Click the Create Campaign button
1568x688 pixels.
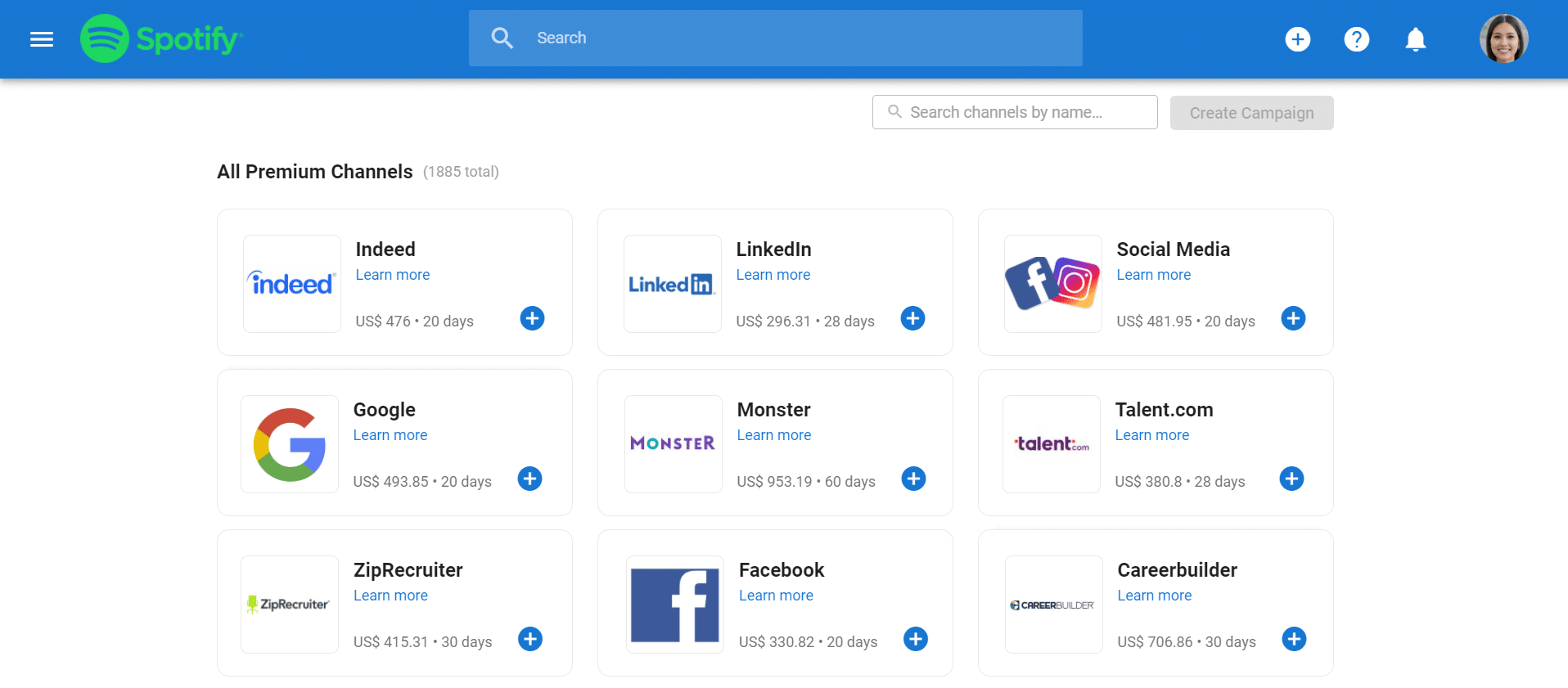click(x=1252, y=113)
